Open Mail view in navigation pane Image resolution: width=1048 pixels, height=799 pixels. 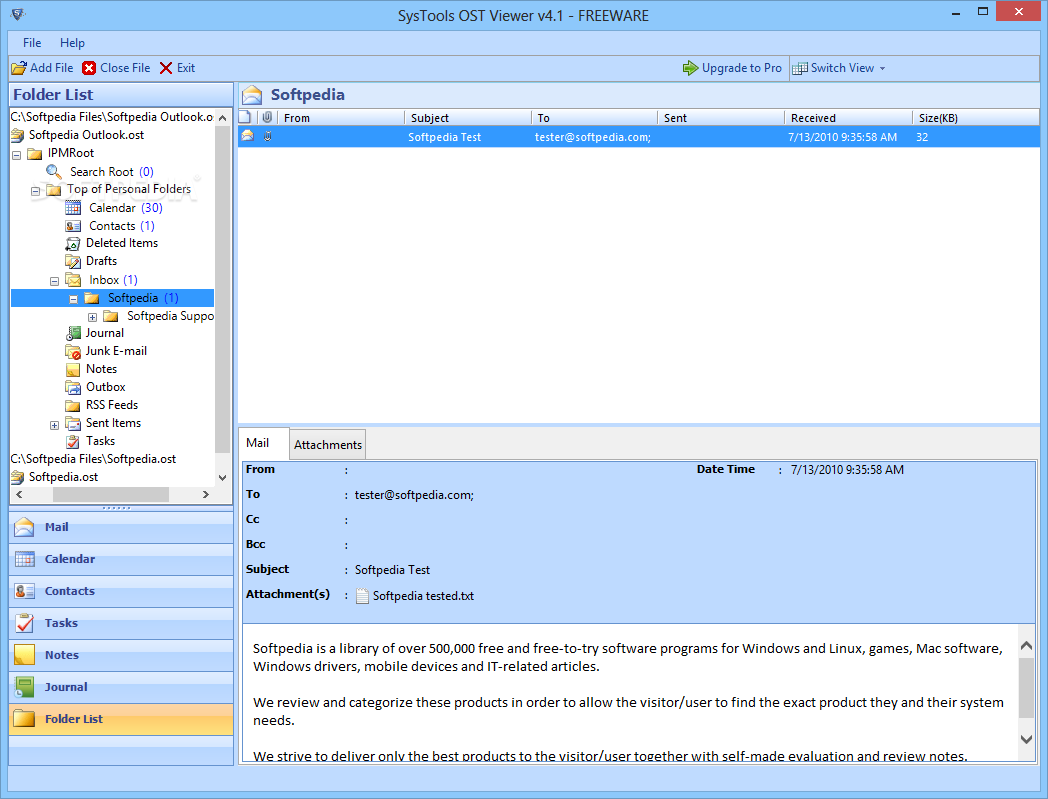click(x=121, y=527)
